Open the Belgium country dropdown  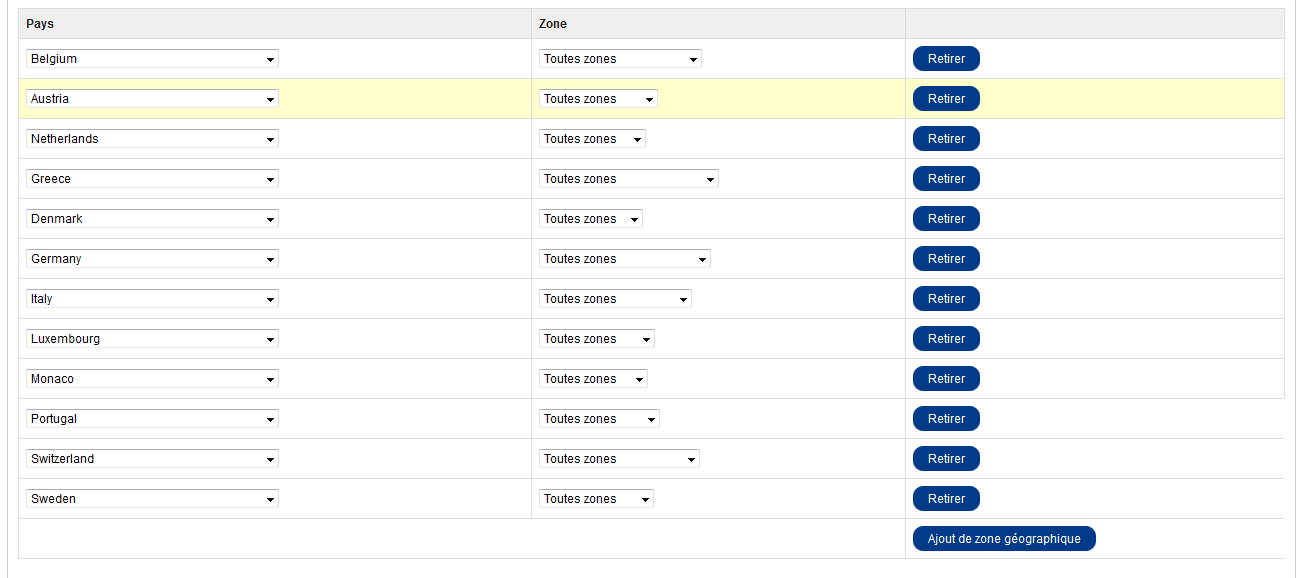pyautogui.click(x=152, y=59)
